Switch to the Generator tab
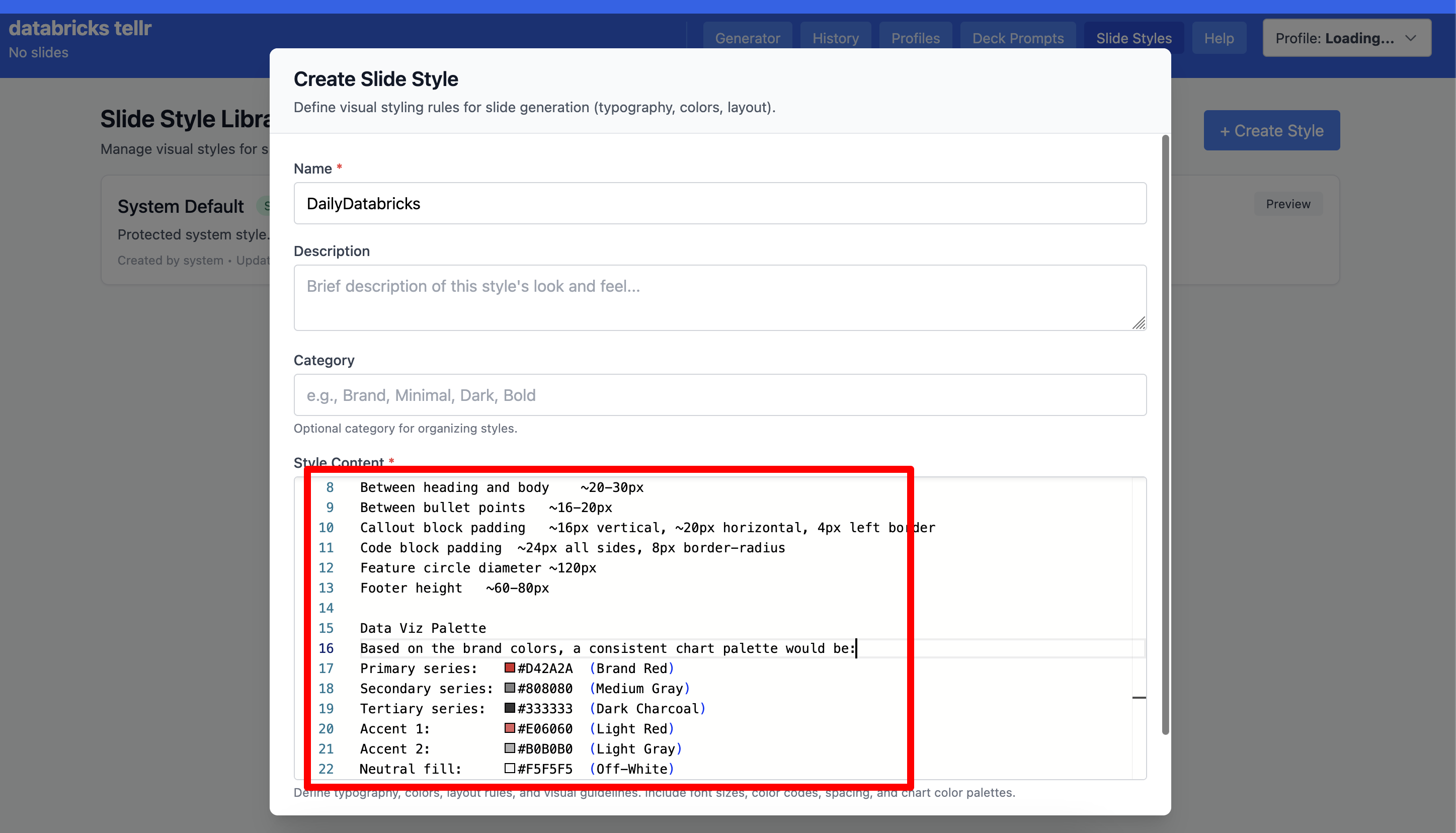The width and height of the screenshot is (1456, 833). (747, 38)
